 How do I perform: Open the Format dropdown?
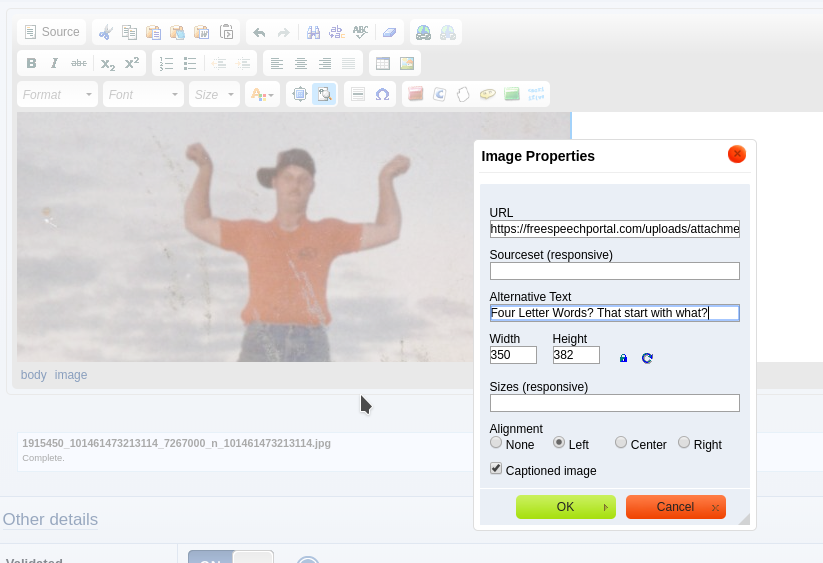(57, 95)
